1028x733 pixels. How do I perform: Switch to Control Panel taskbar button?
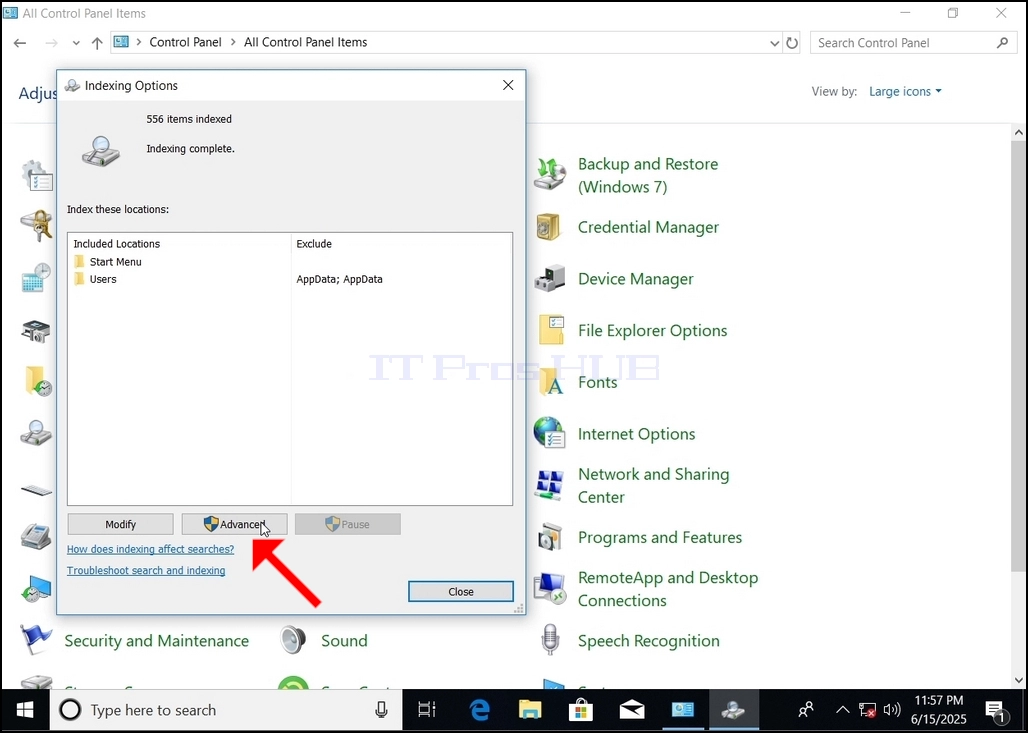click(x=682, y=710)
